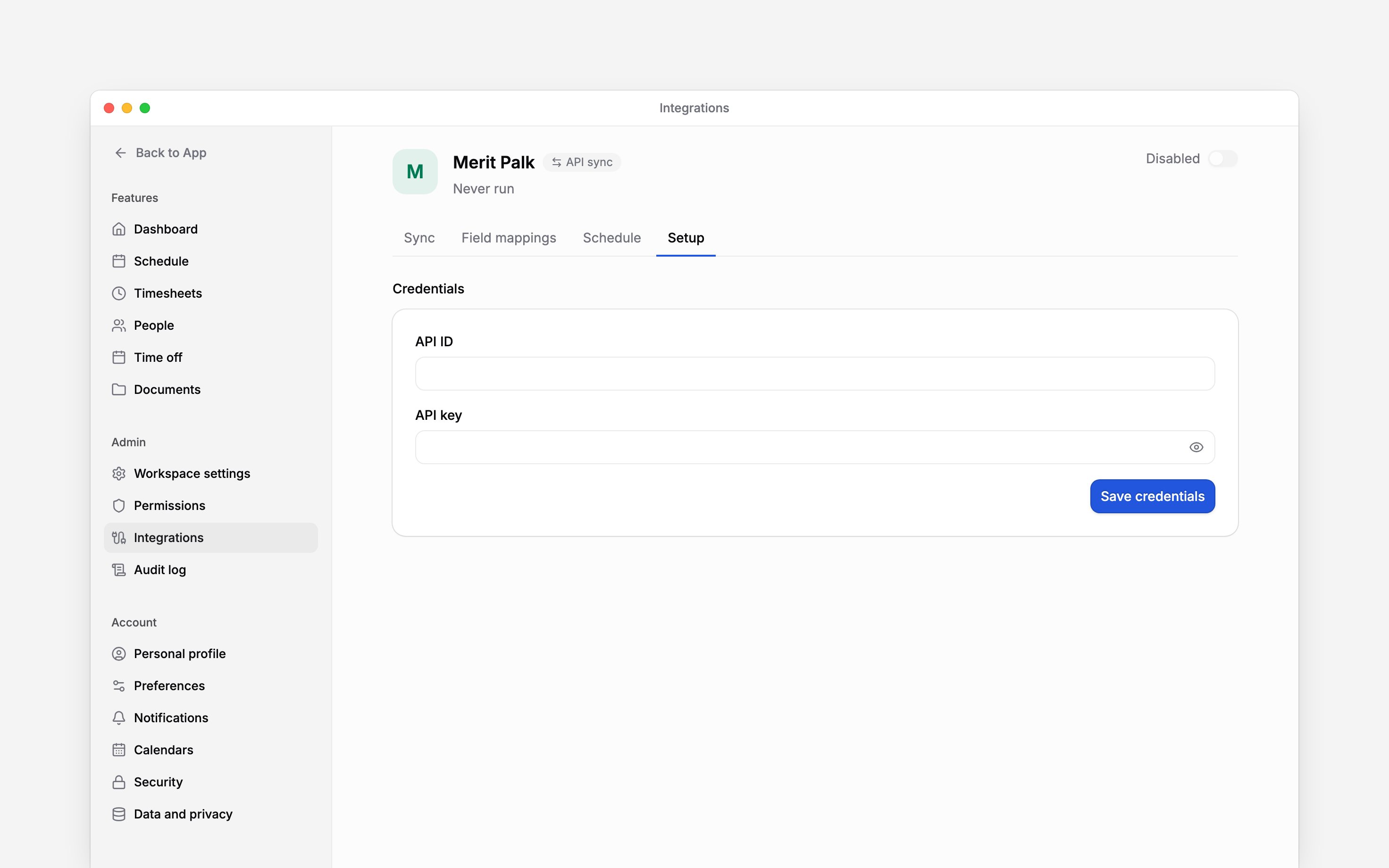Enable the Disabled integration toggle
Viewport: 1389px width, 868px height.
point(1222,159)
